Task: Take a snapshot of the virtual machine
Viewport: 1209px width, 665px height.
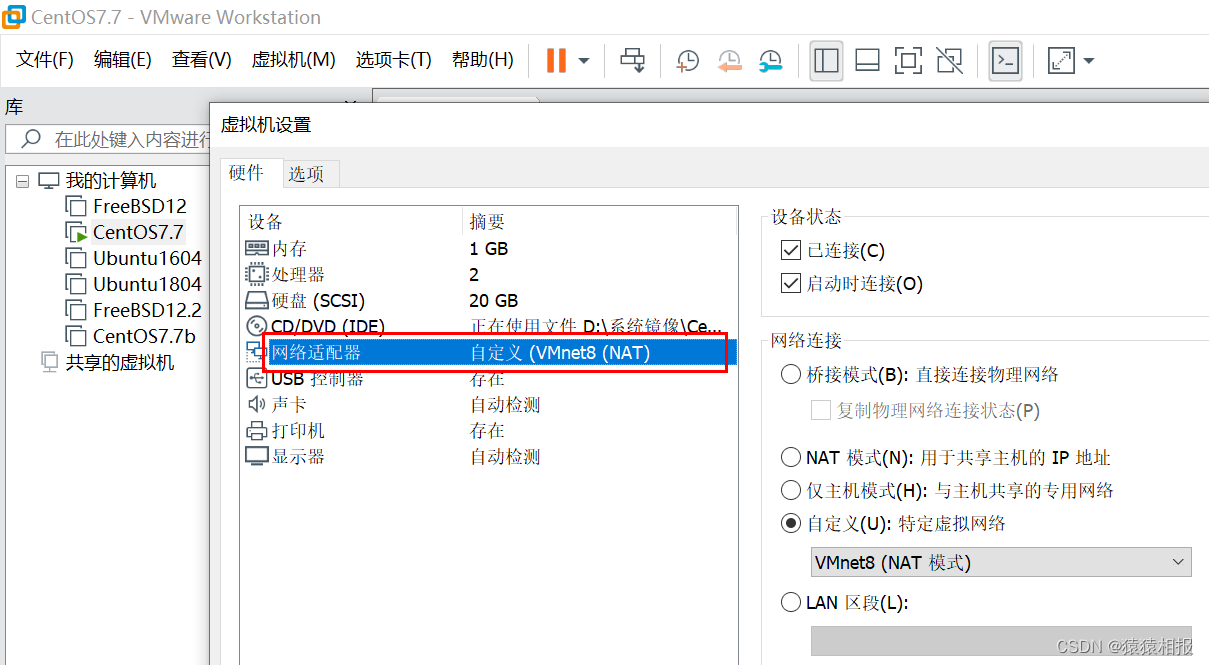Action: coord(687,61)
